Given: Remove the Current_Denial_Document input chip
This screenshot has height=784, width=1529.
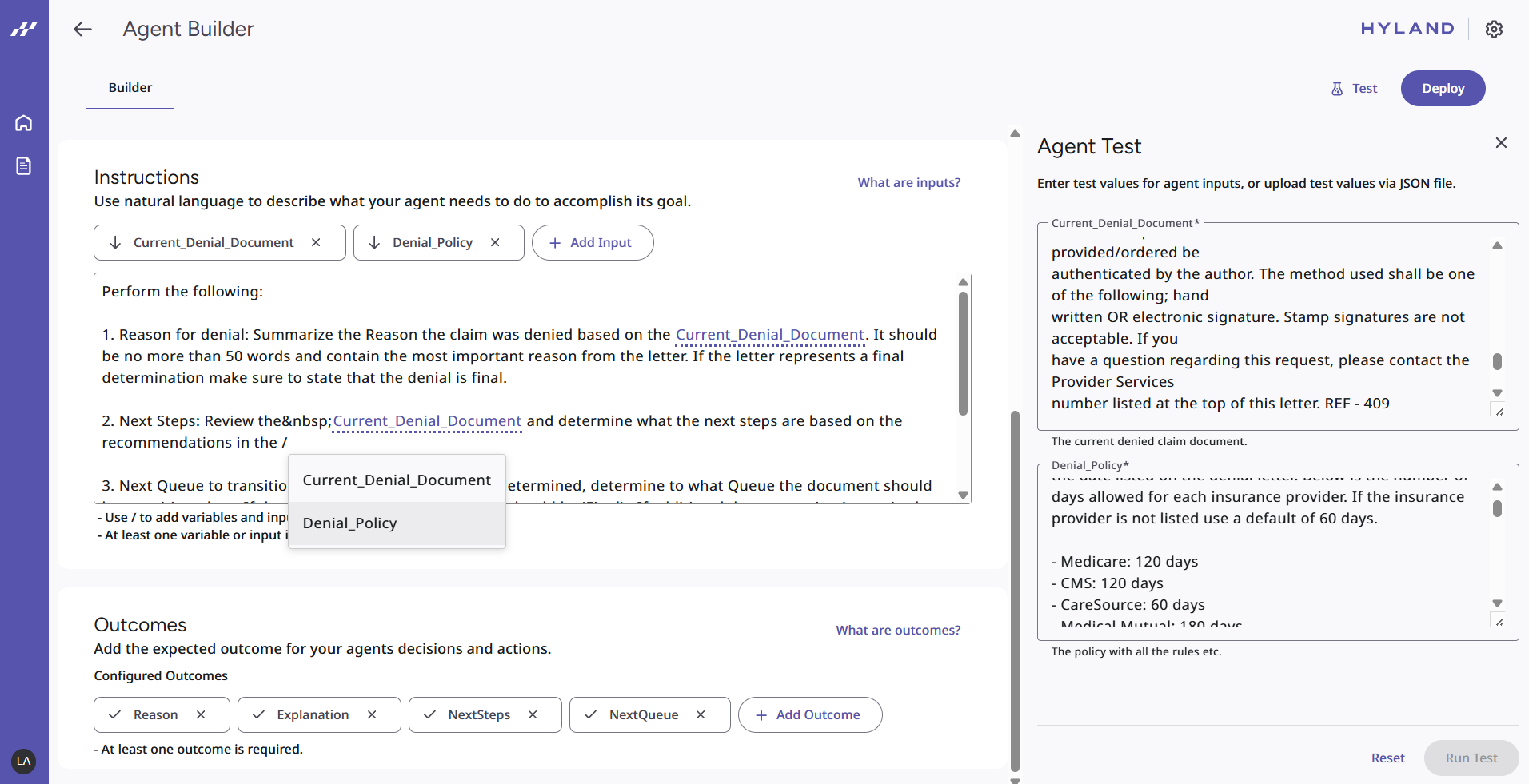Looking at the screenshot, I should point(316,243).
